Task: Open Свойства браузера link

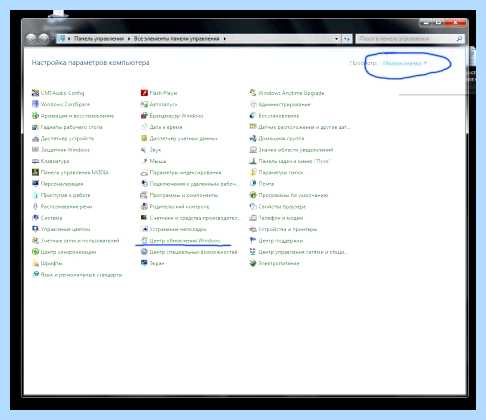Action: (x=282, y=206)
